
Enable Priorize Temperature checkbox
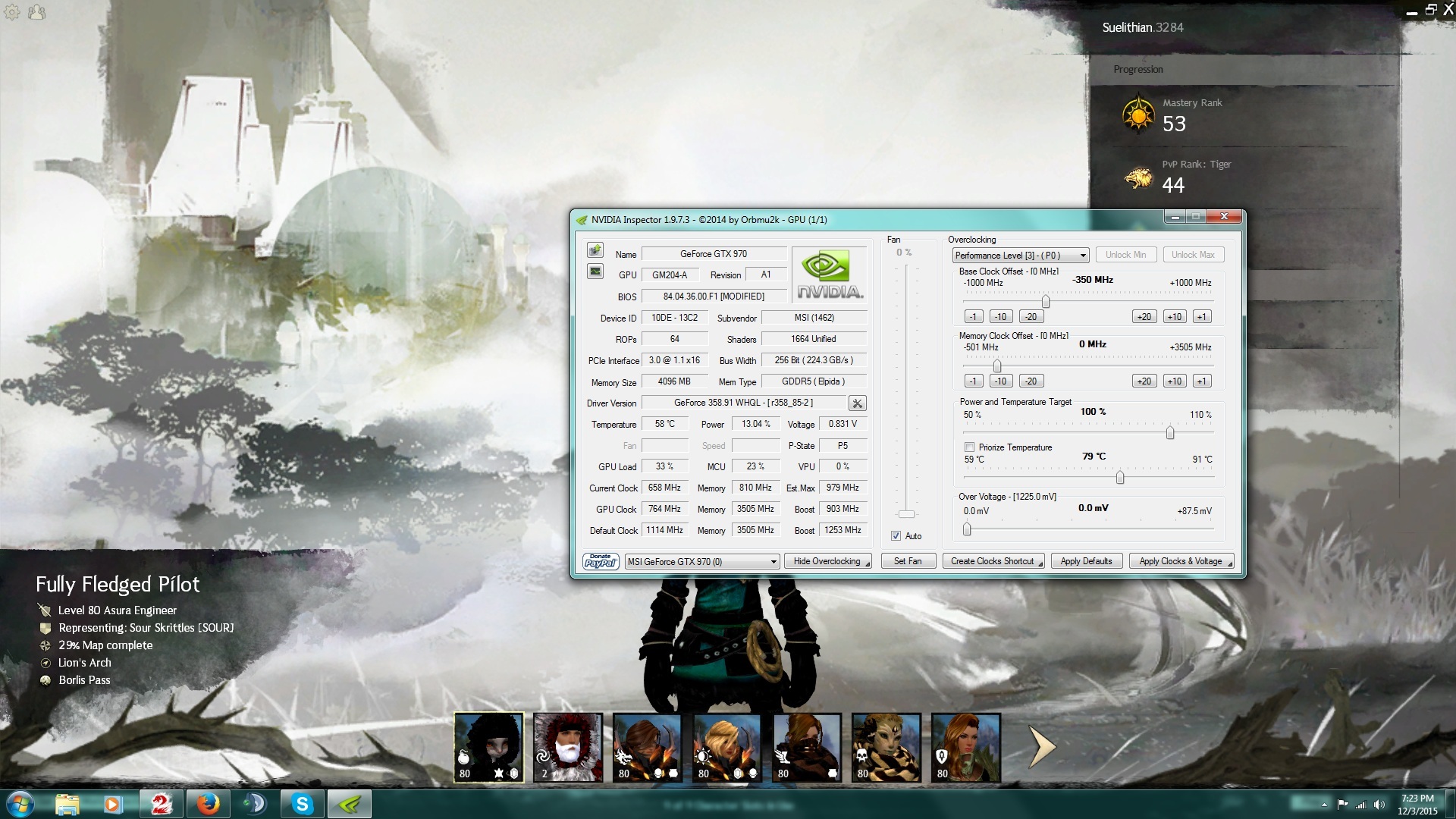[969, 447]
